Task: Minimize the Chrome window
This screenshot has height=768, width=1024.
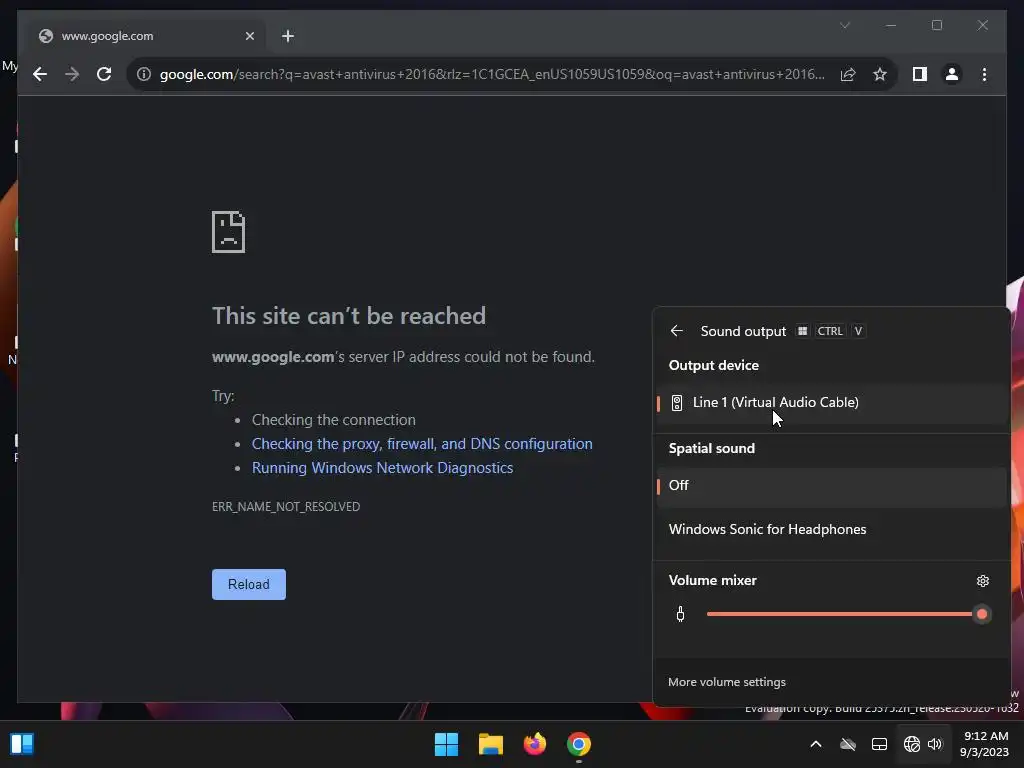Action: pyautogui.click(x=891, y=25)
